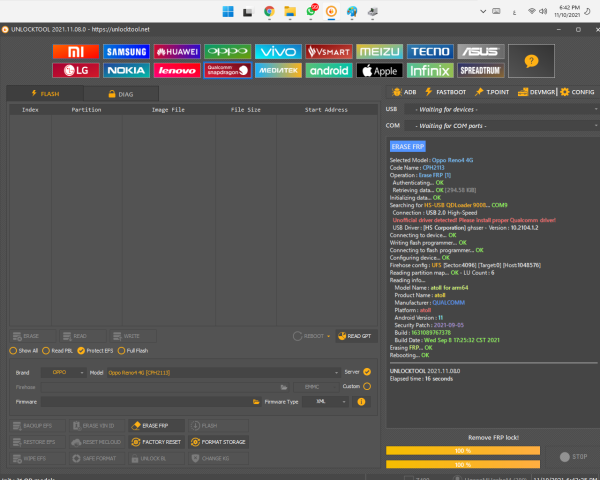Select the Vivo brand logo
The width and height of the screenshot is (600, 480).
click(278, 52)
